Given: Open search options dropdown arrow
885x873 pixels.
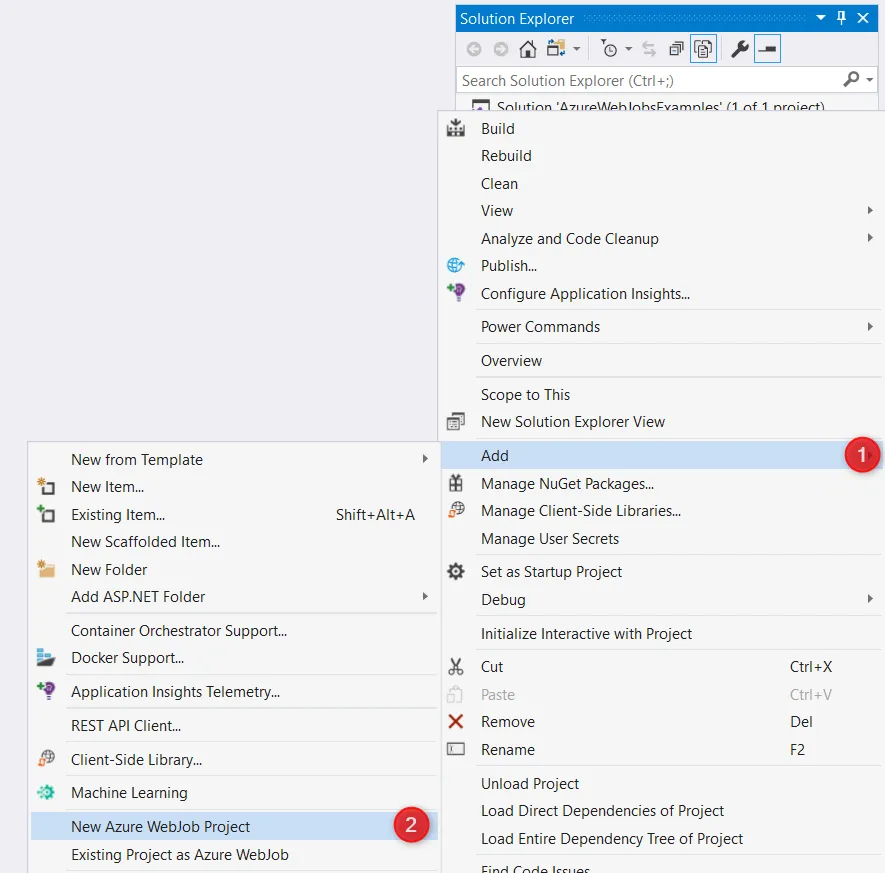Looking at the screenshot, I should pos(870,80).
